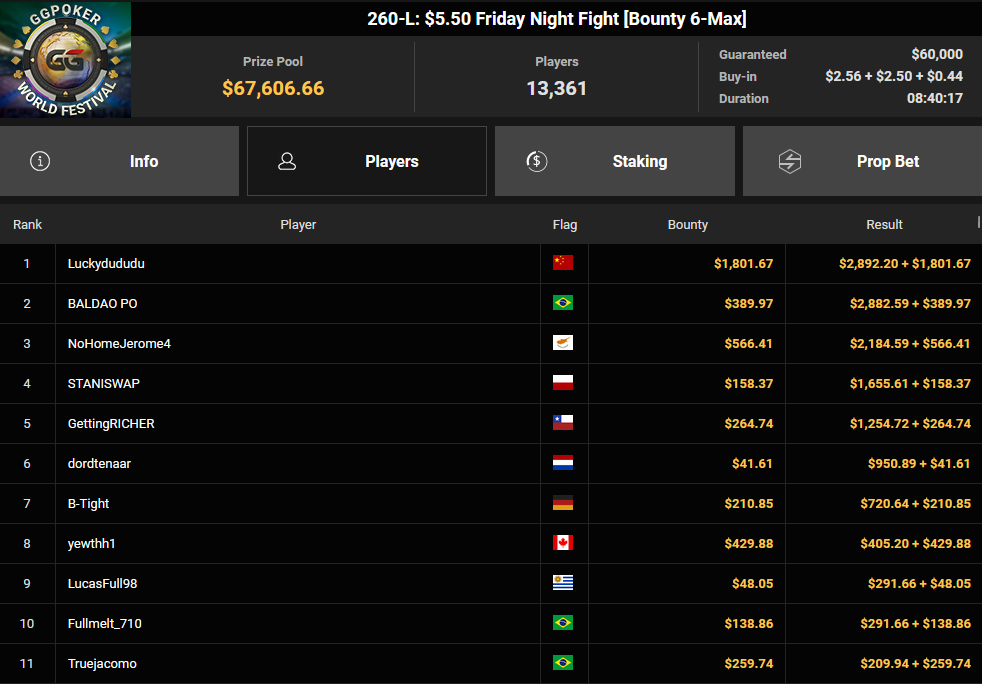
Task: Open the Info tab
Action: 119,161
